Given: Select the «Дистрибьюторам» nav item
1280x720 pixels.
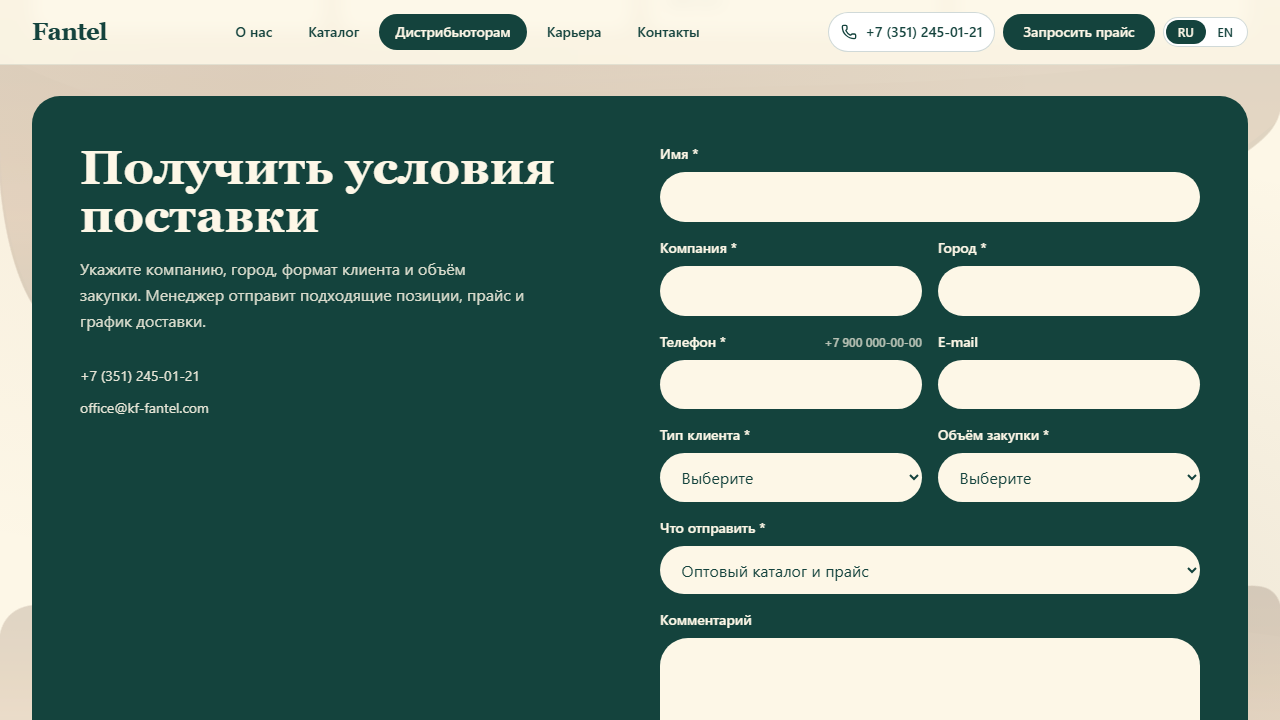Looking at the screenshot, I should [x=453, y=32].
